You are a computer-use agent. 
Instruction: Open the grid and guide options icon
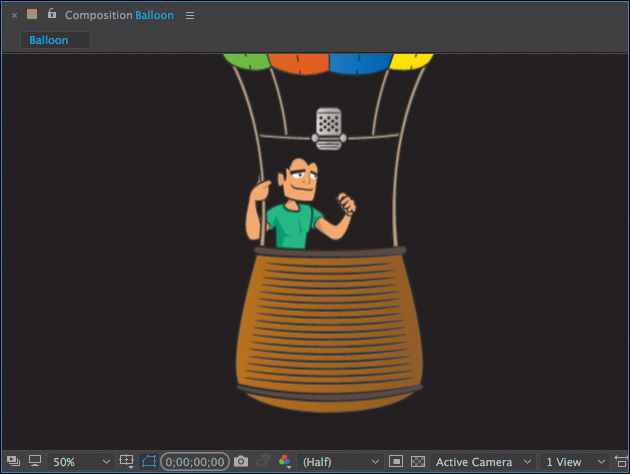tap(127, 462)
